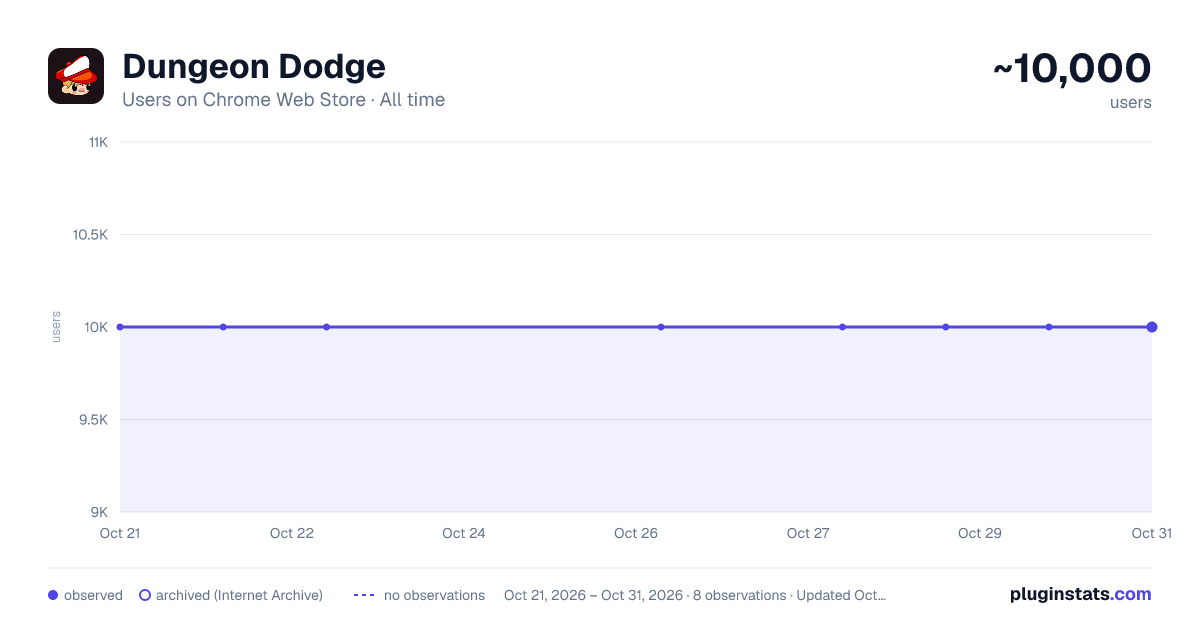Click the 10K y-axis label
This screenshot has width=1200, height=630.
tap(97, 327)
